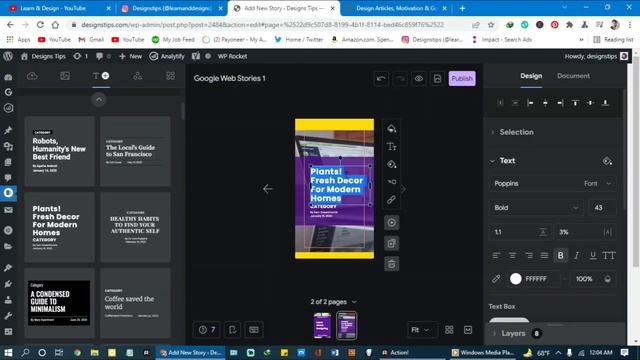This screenshot has width=640, height=360.
Task: Open the third-party media tab icon
Action: (65, 76)
